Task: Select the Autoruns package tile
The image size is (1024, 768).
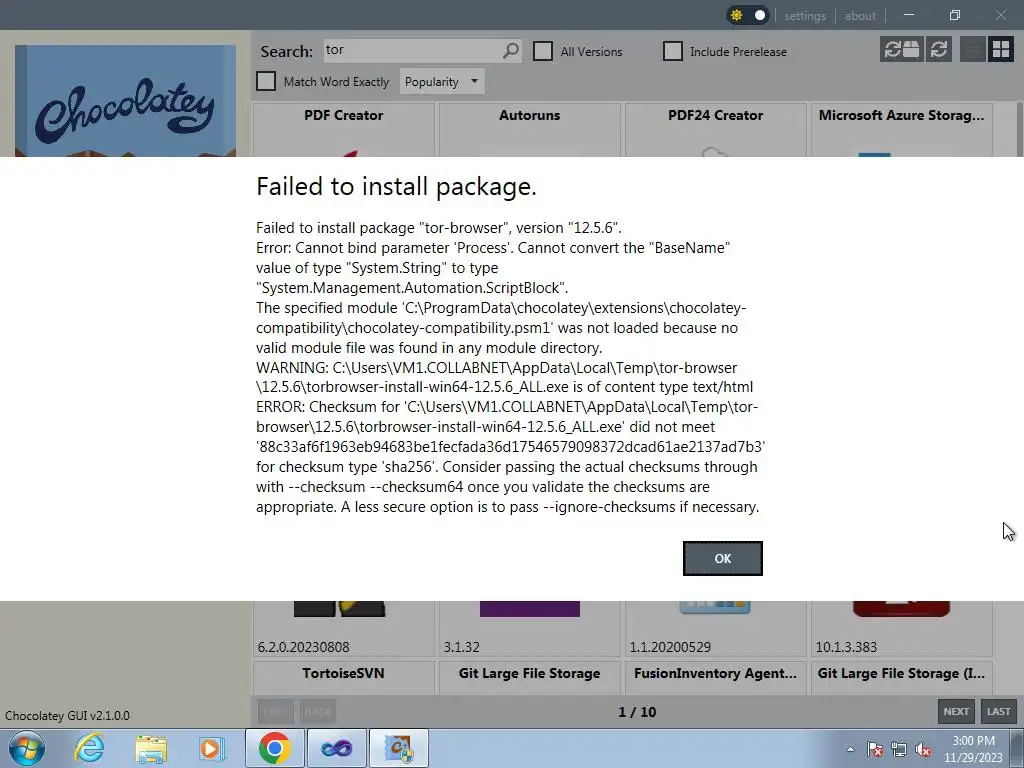Action: [x=530, y=129]
